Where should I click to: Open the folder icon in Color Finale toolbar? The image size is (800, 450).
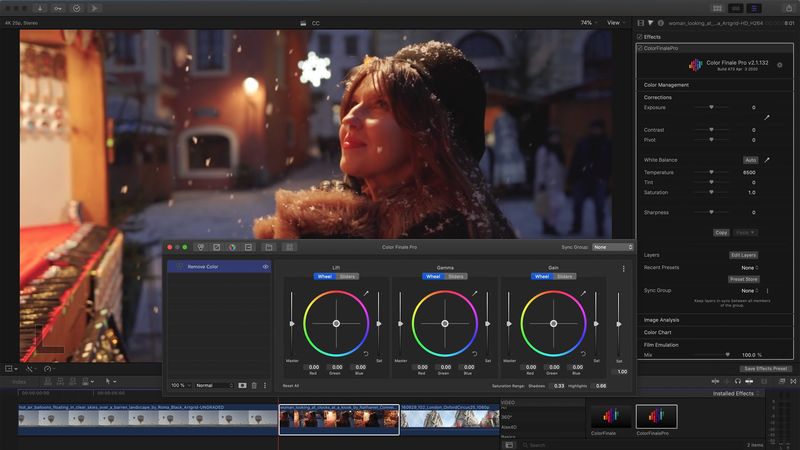268,246
